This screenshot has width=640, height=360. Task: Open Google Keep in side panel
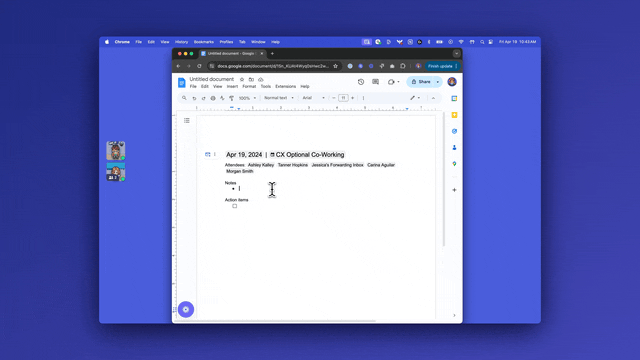454,115
